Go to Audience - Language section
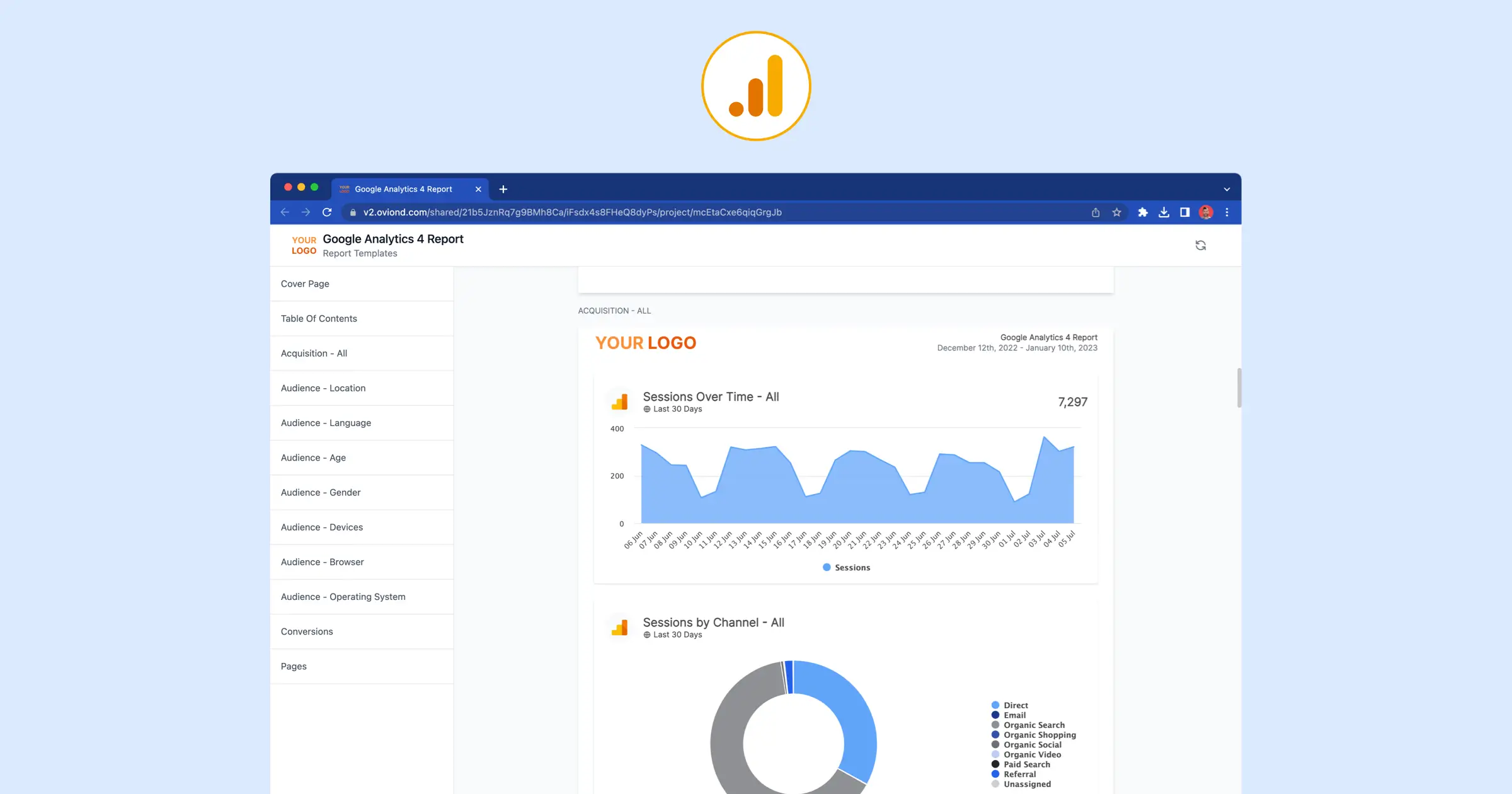This screenshot has width=1512, height=794. (x=362, y=423)
